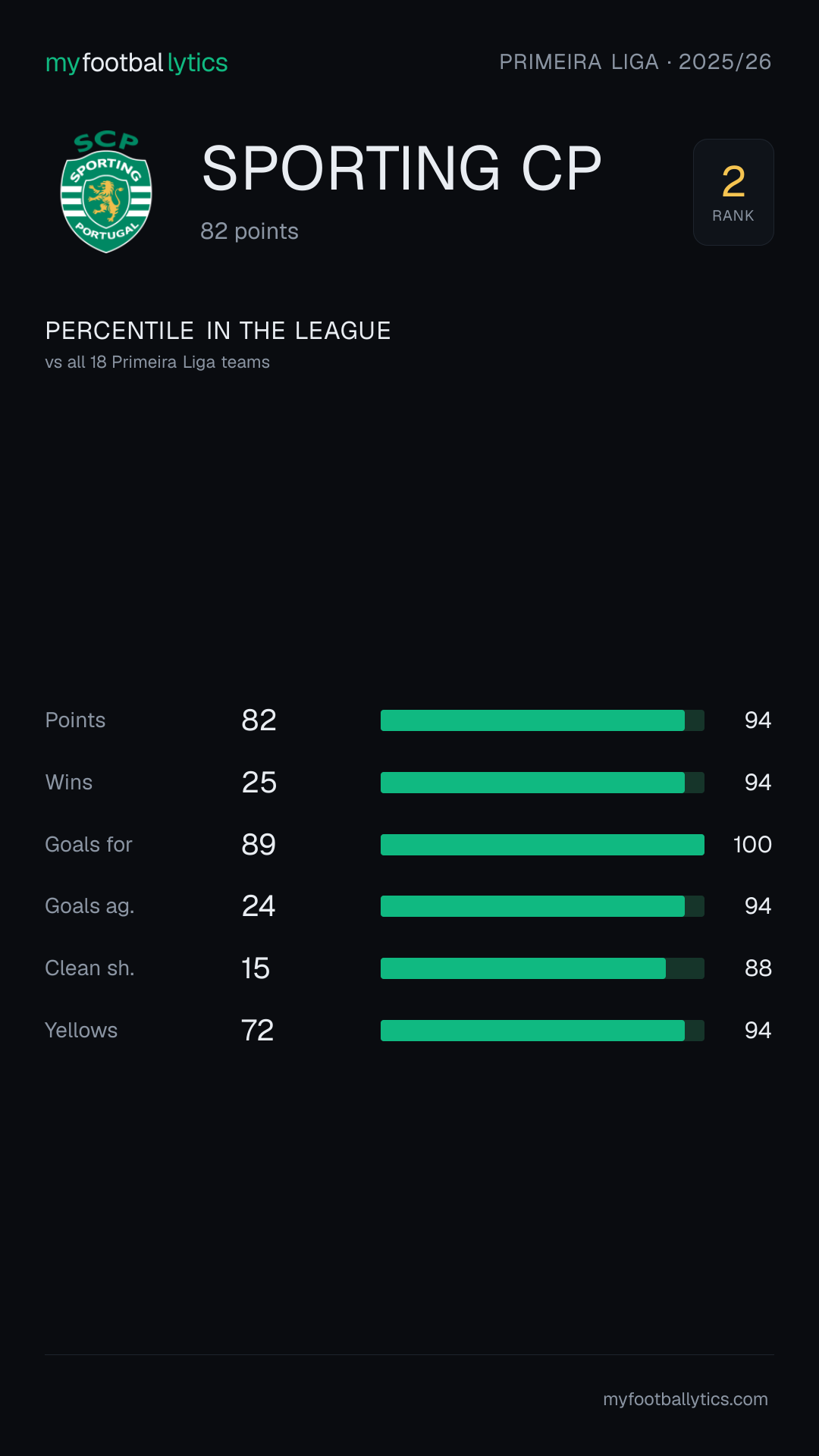Image resolution: width=819 pixels, height=1456 pixels.
Task: Click the Wins value 25
Action: click(259, 783)
